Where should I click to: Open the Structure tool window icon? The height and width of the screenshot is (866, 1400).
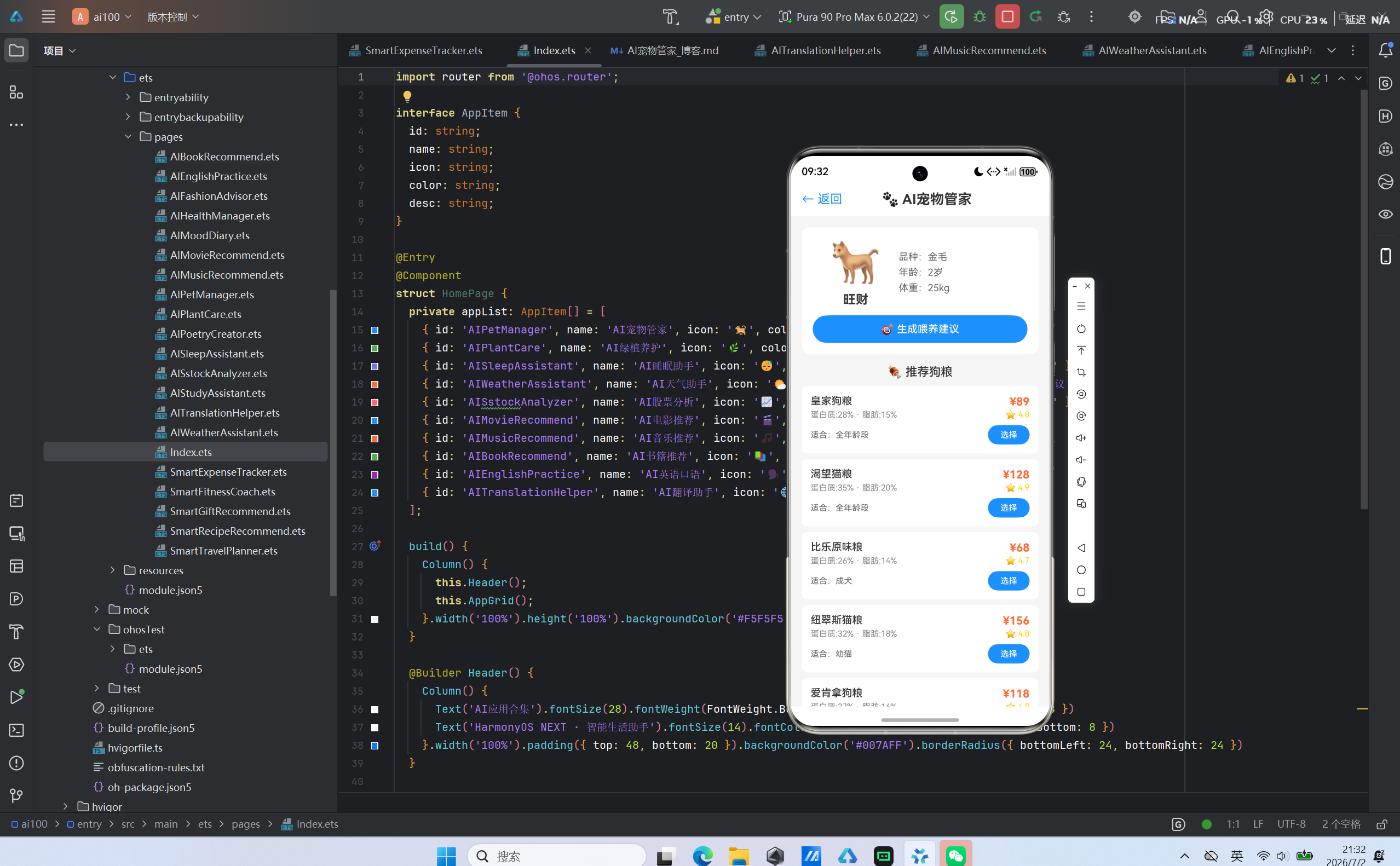pos(16,92)
